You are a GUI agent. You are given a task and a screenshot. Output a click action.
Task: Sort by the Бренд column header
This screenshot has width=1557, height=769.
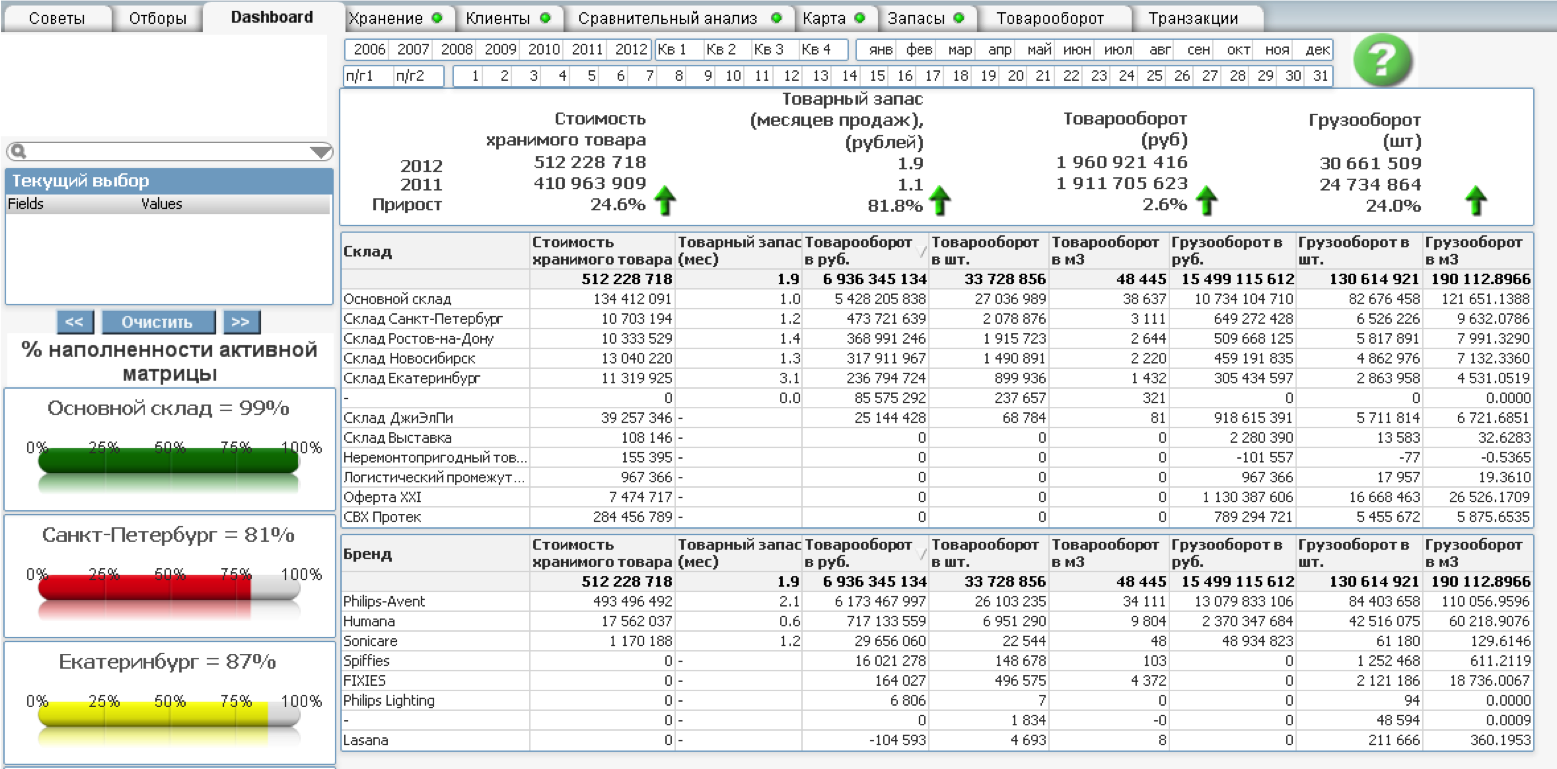coord(435,553)
